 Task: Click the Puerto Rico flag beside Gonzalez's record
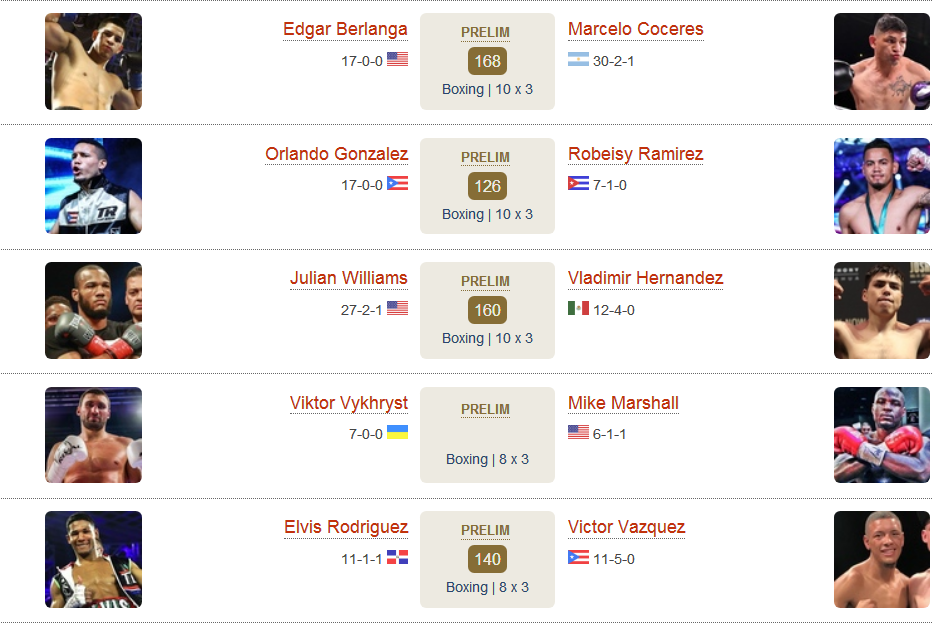pyautogui.click(x=398, y=183)
